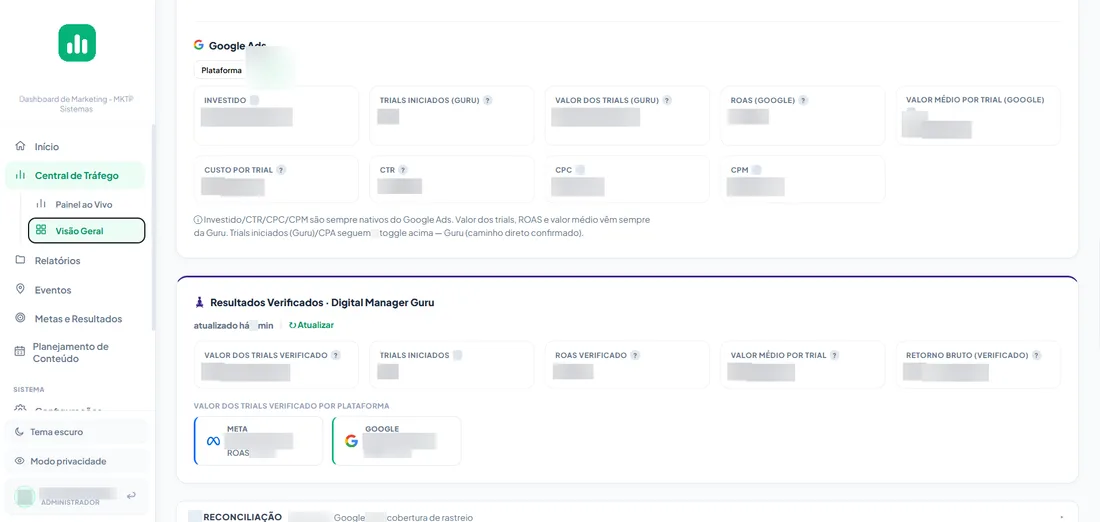Click the Valor Médio por Trial (Google) card

pyautogui.click(x=978, y=116)
